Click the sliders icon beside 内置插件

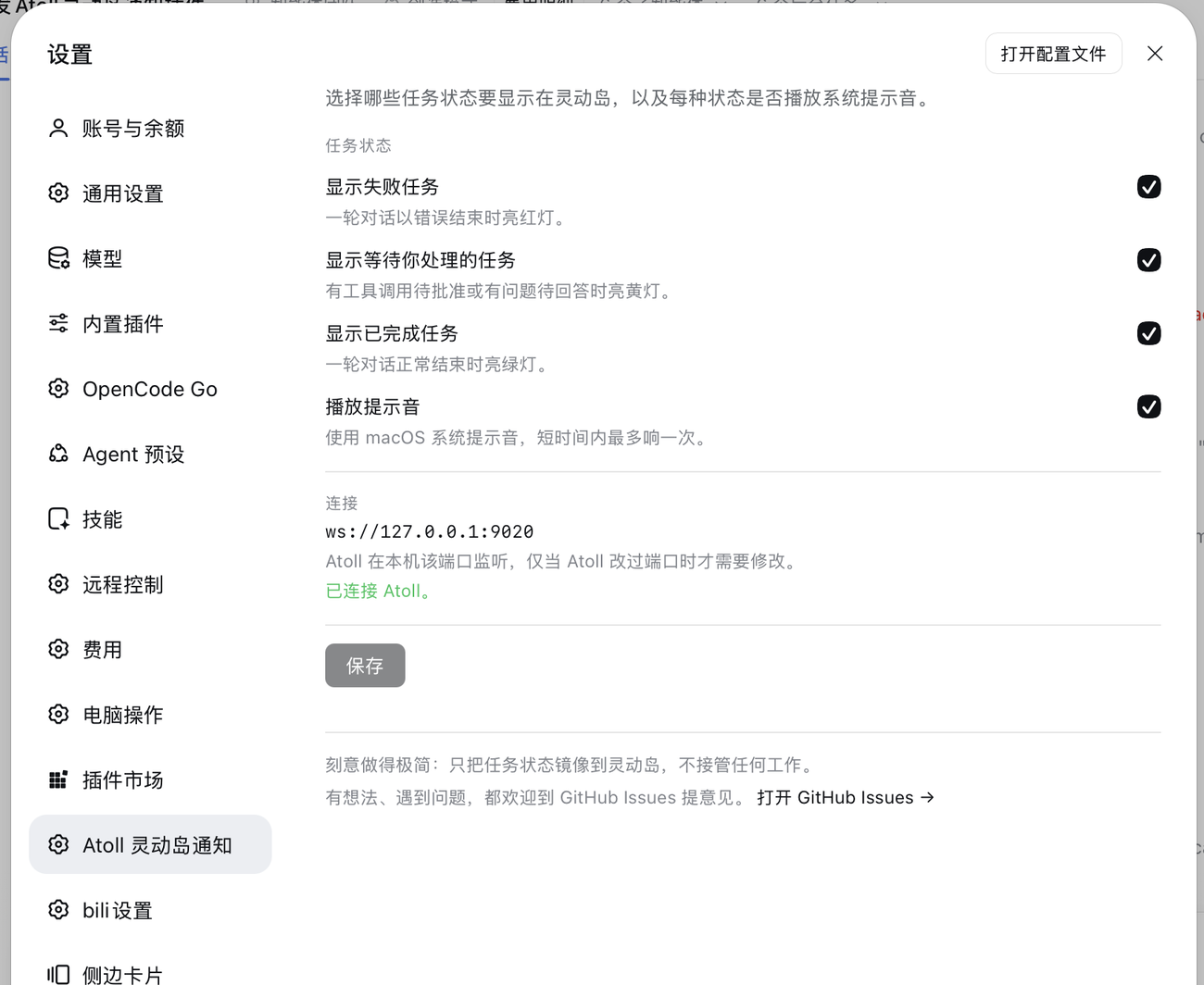point(58,323)
